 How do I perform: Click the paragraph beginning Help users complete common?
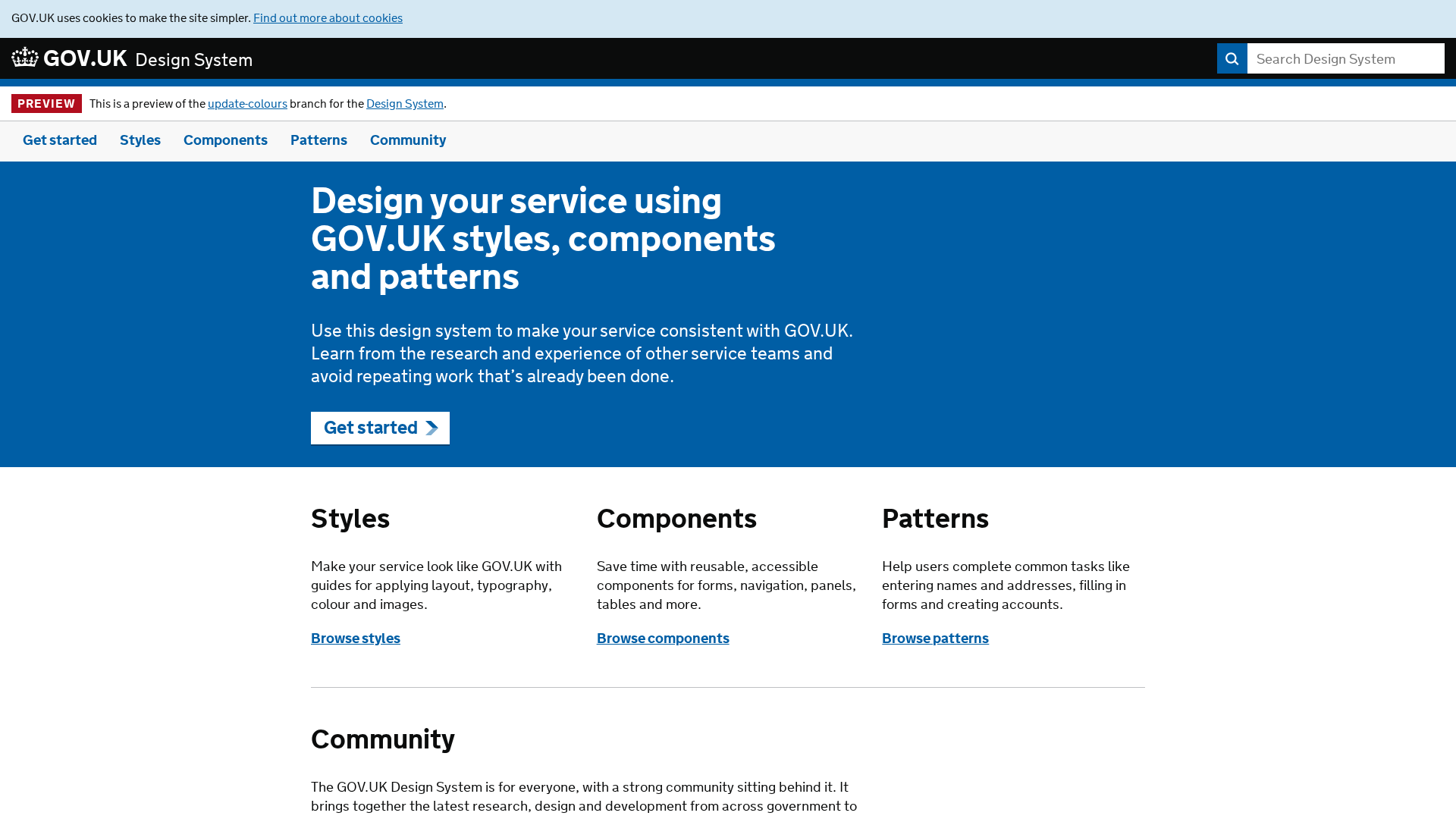pos(1006,585)
